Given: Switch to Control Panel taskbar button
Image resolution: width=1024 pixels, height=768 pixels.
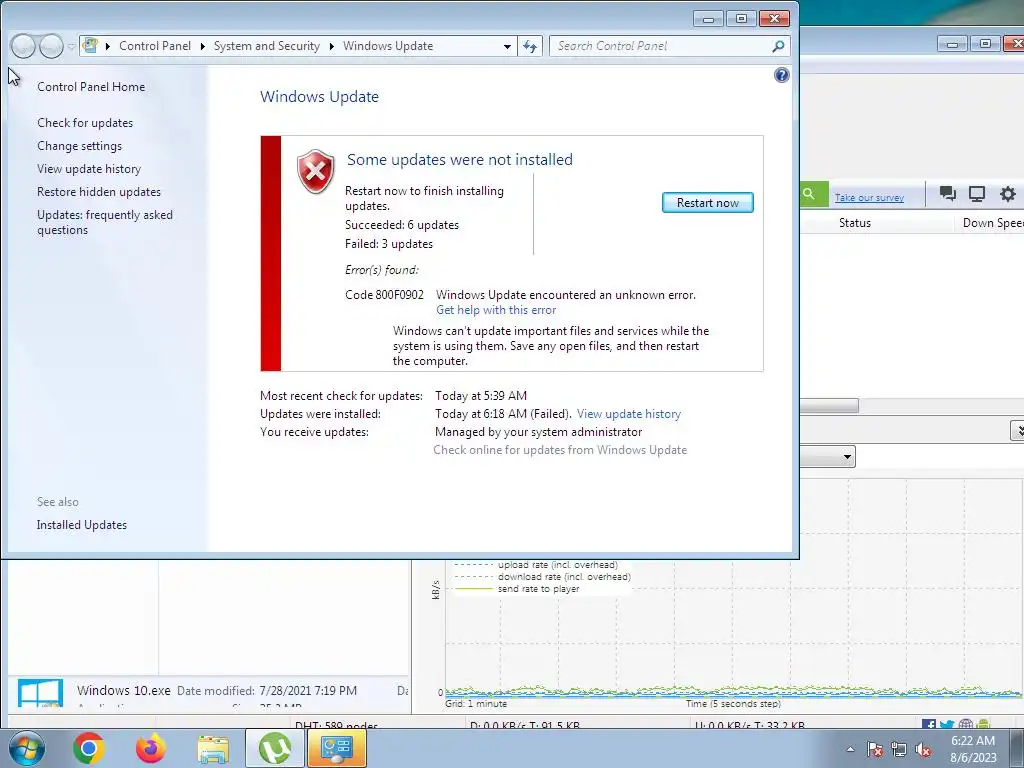Looking at the screenshot, I should tap(337, 748).
